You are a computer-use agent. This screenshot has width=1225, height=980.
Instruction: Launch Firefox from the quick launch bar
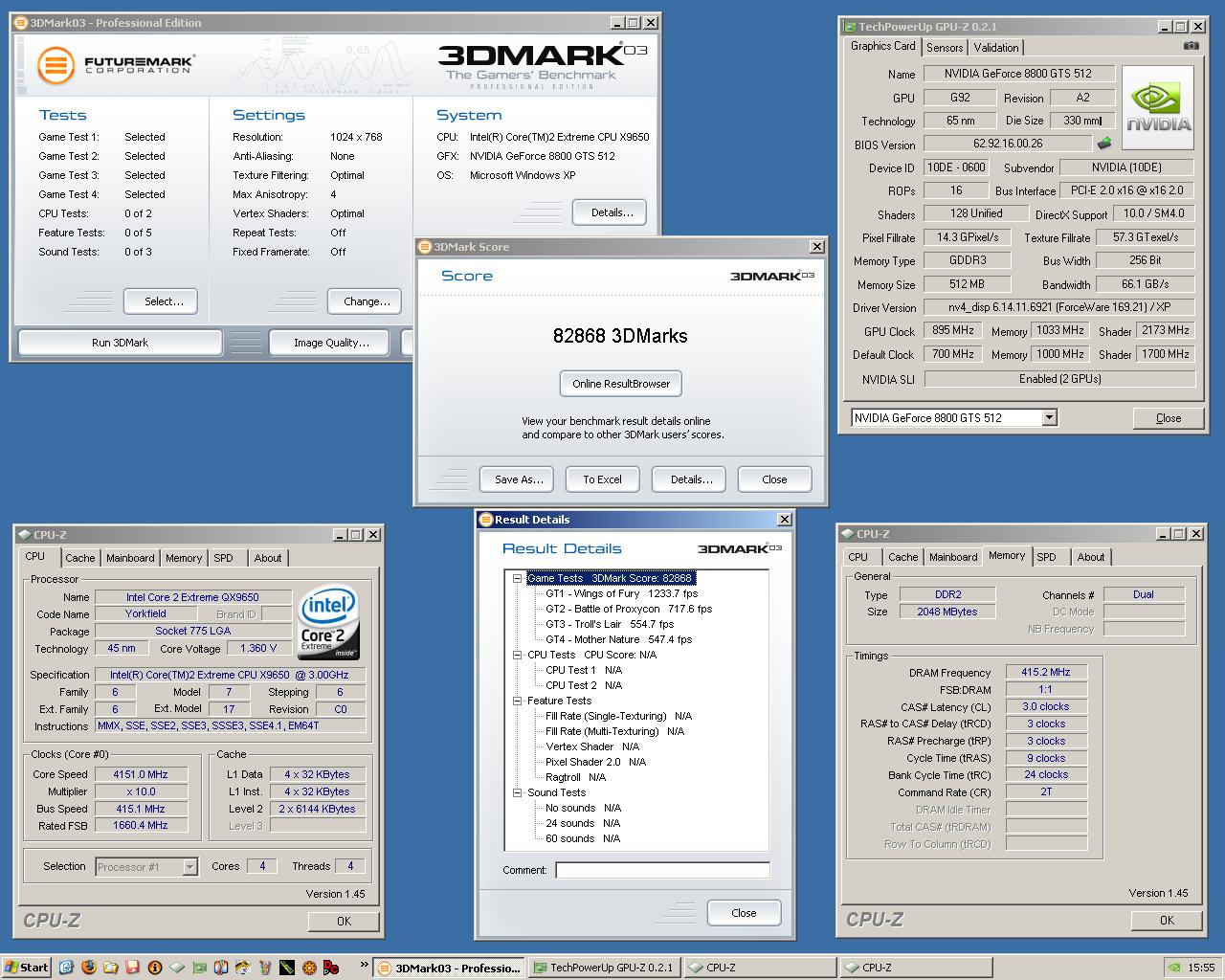(89, 967)
